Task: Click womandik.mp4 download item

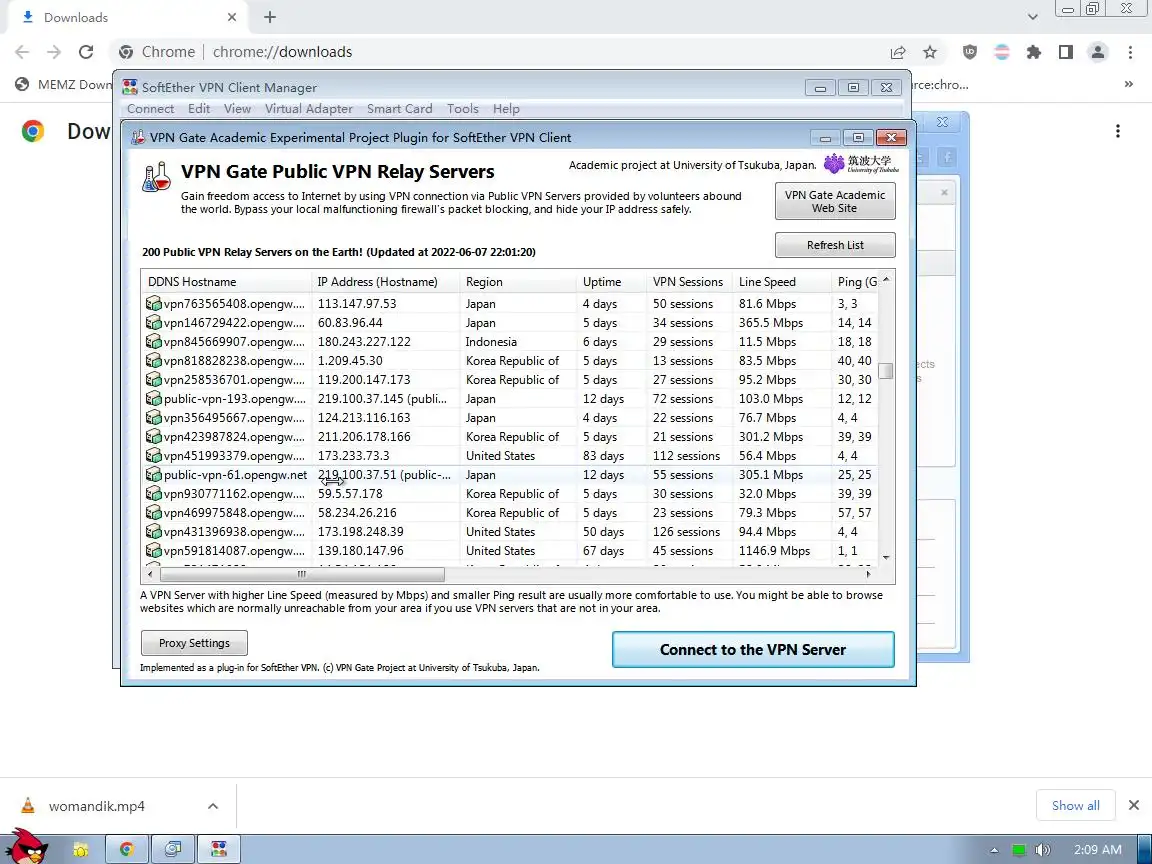Action: point(96,806)
